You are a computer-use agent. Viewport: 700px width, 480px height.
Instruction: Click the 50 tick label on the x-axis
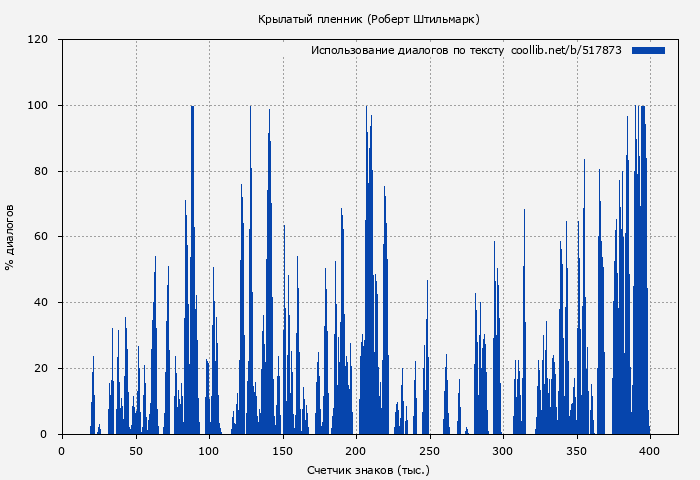(135, 451)
